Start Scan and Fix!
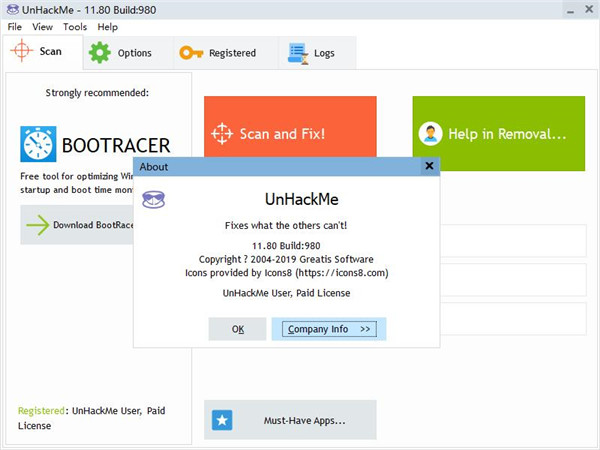Screen dimensions: 600x450 290,127
